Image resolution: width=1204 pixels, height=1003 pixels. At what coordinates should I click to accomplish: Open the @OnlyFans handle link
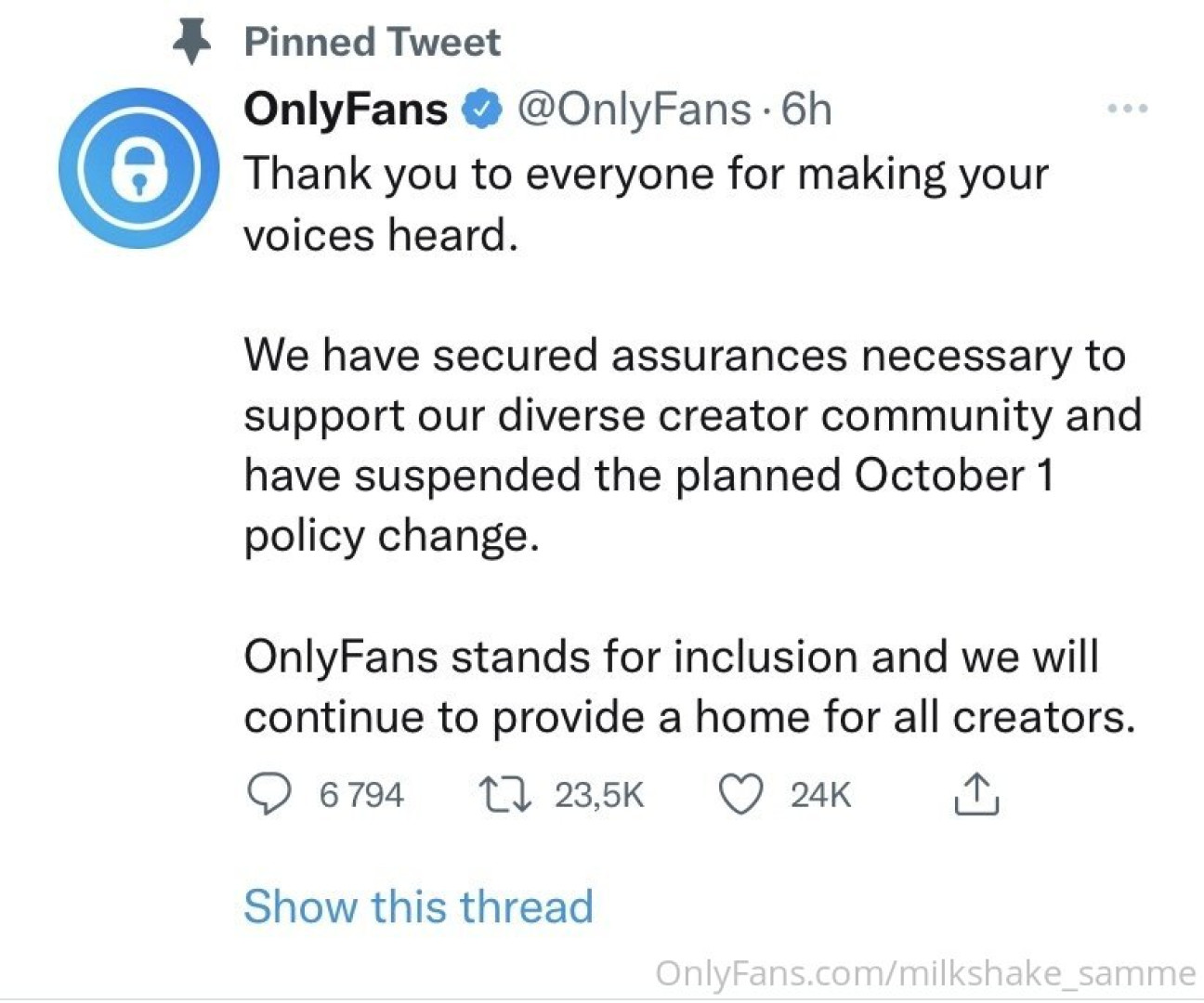point(633,110)
